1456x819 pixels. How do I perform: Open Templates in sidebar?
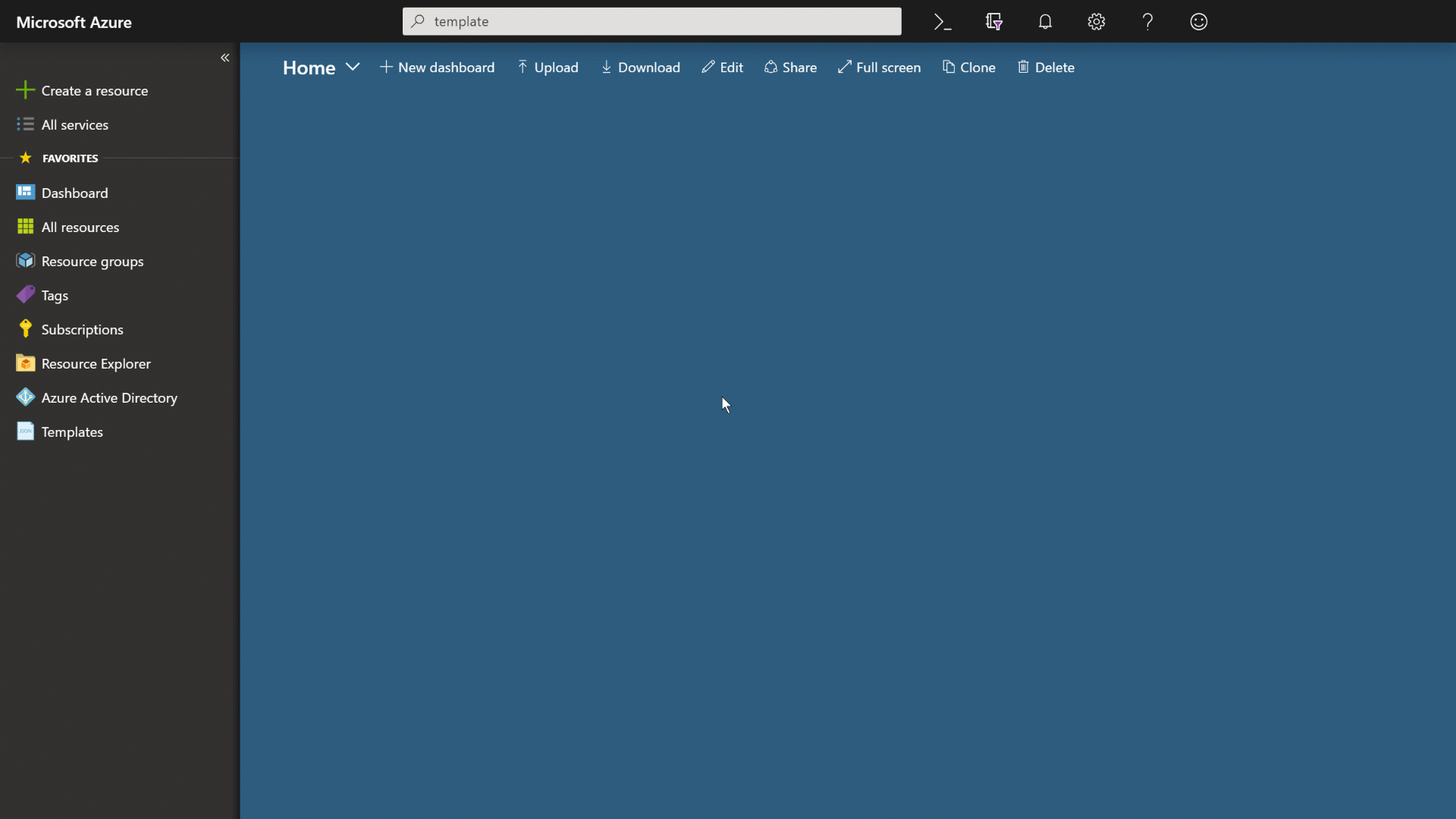72,431
